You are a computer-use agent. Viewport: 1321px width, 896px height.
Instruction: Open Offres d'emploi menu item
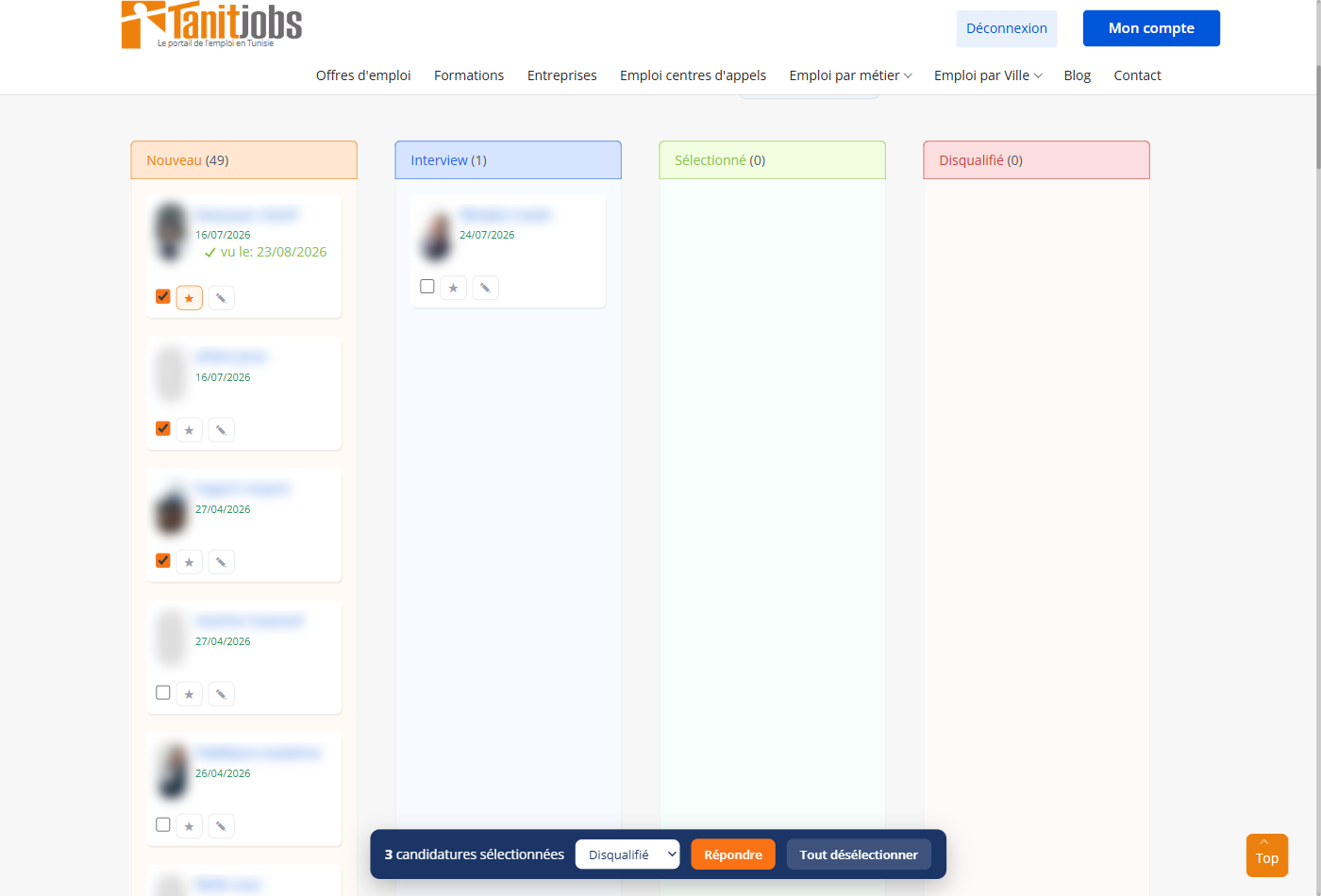coord(363,75)
